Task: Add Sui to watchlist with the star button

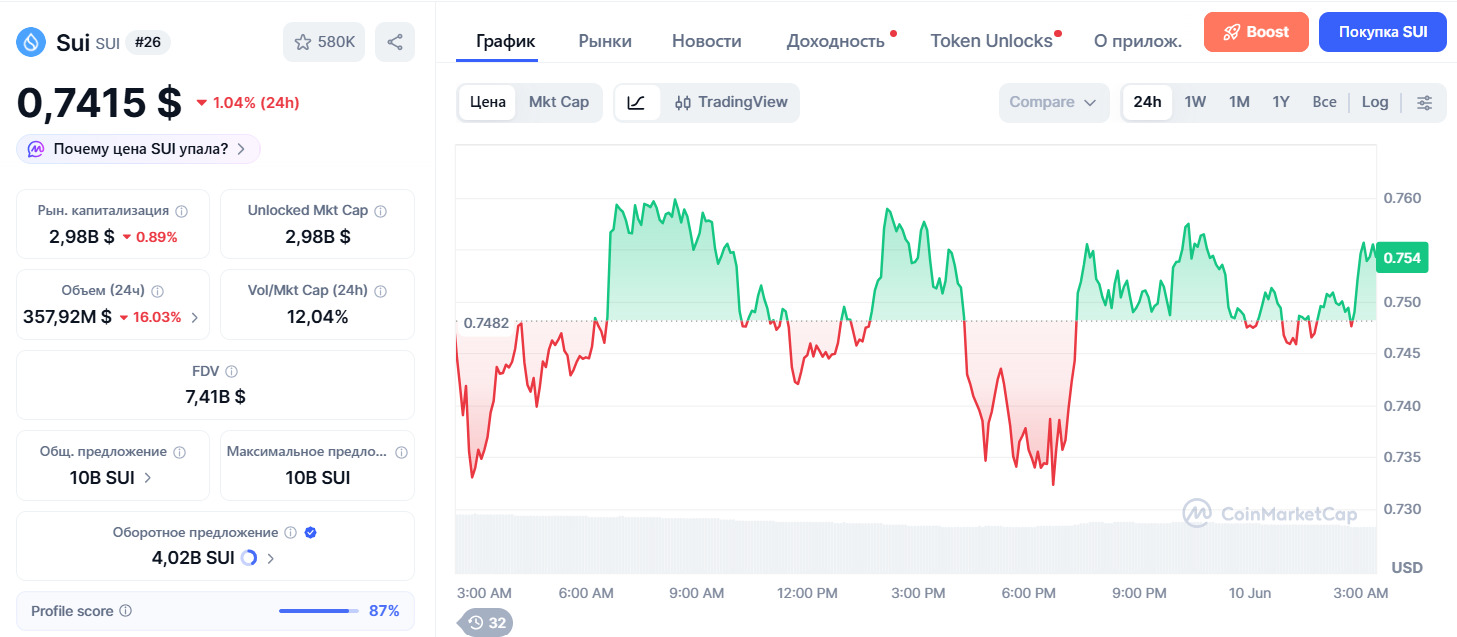Action: [324, 42]
